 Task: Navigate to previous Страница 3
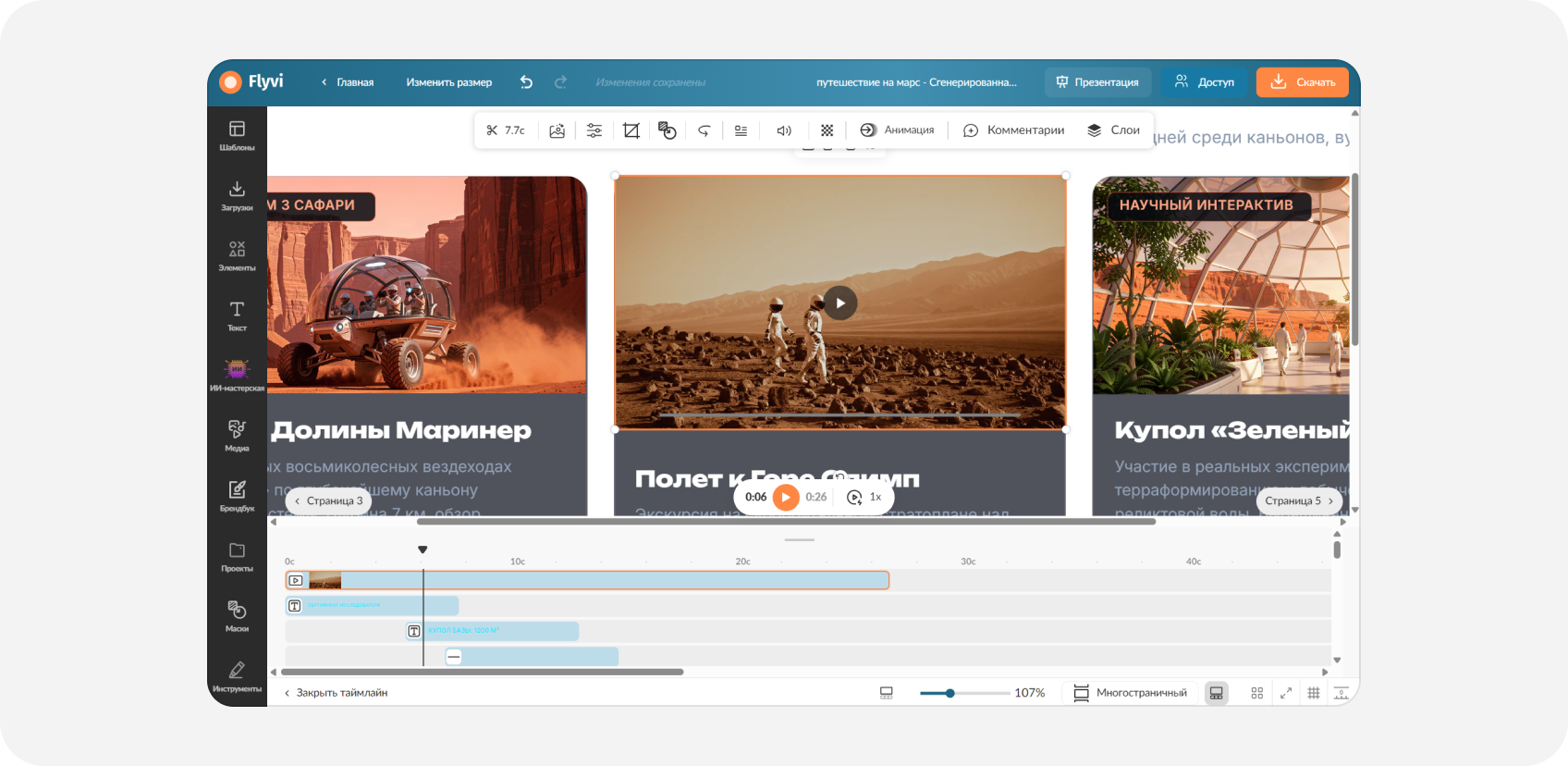(328, 500)
